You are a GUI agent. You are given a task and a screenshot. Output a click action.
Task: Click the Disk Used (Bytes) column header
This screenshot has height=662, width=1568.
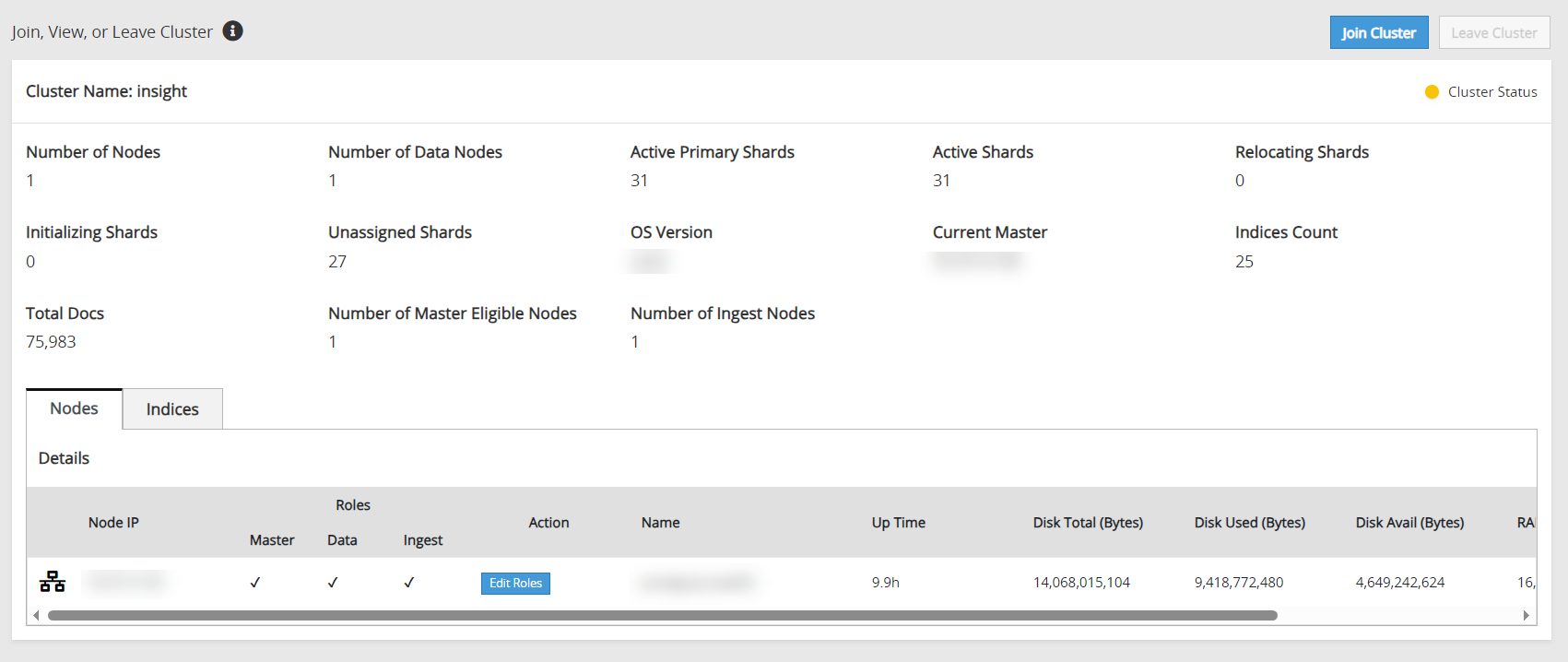(x=1249, y=523)
